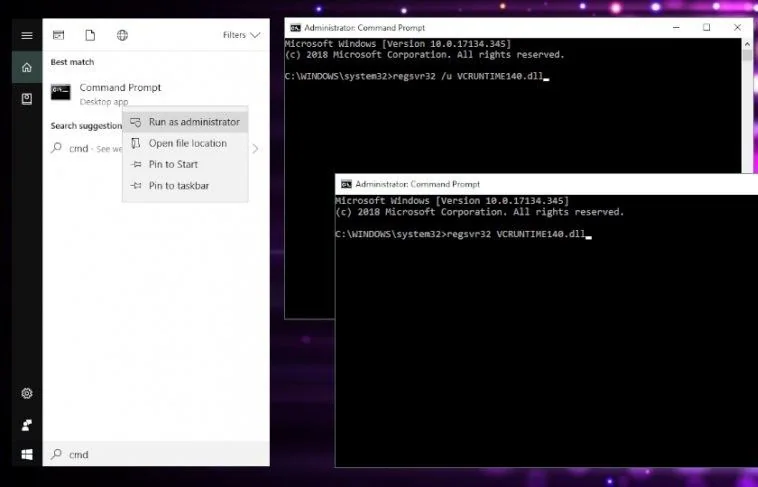758x487 pixels.
Task: Click the Search suggestions heading
Action: click(87, 126)
